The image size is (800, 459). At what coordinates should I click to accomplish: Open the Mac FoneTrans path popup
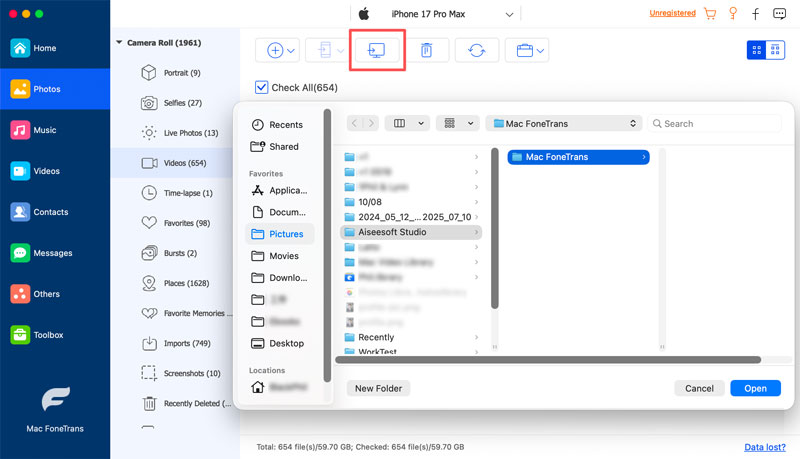564,123
